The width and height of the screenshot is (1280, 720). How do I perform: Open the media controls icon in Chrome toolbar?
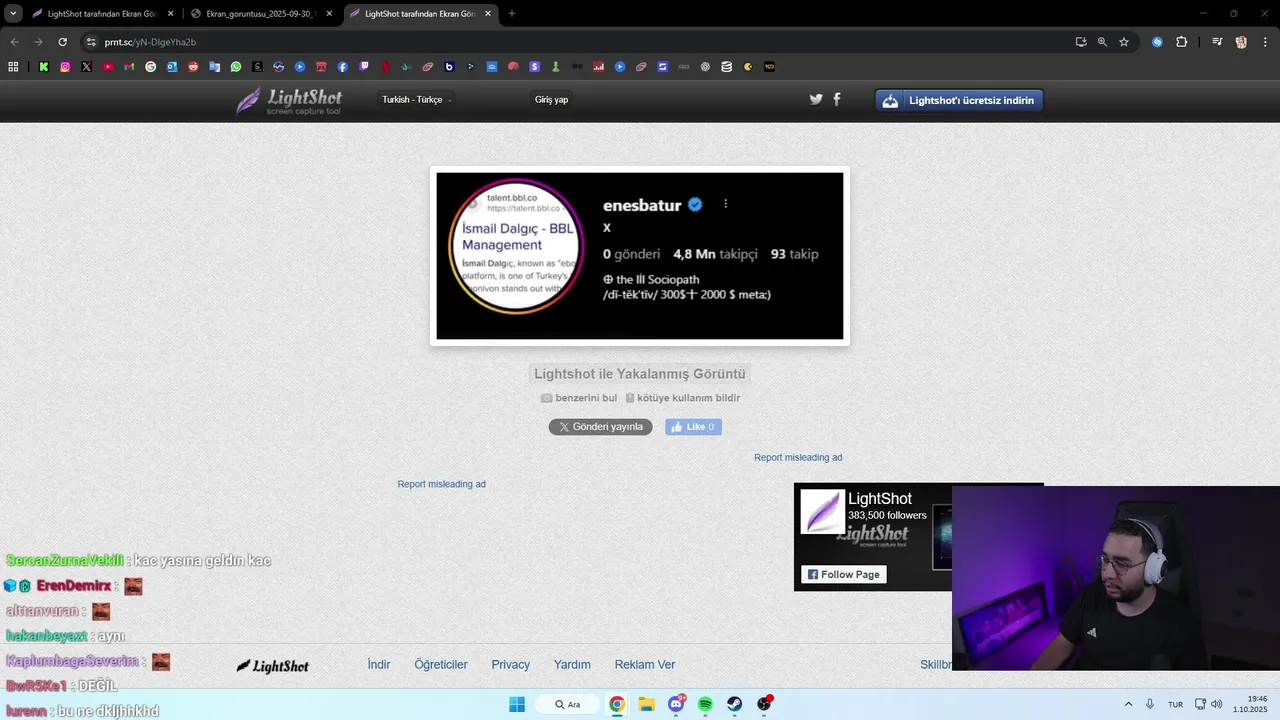[x=1217, y=42]
